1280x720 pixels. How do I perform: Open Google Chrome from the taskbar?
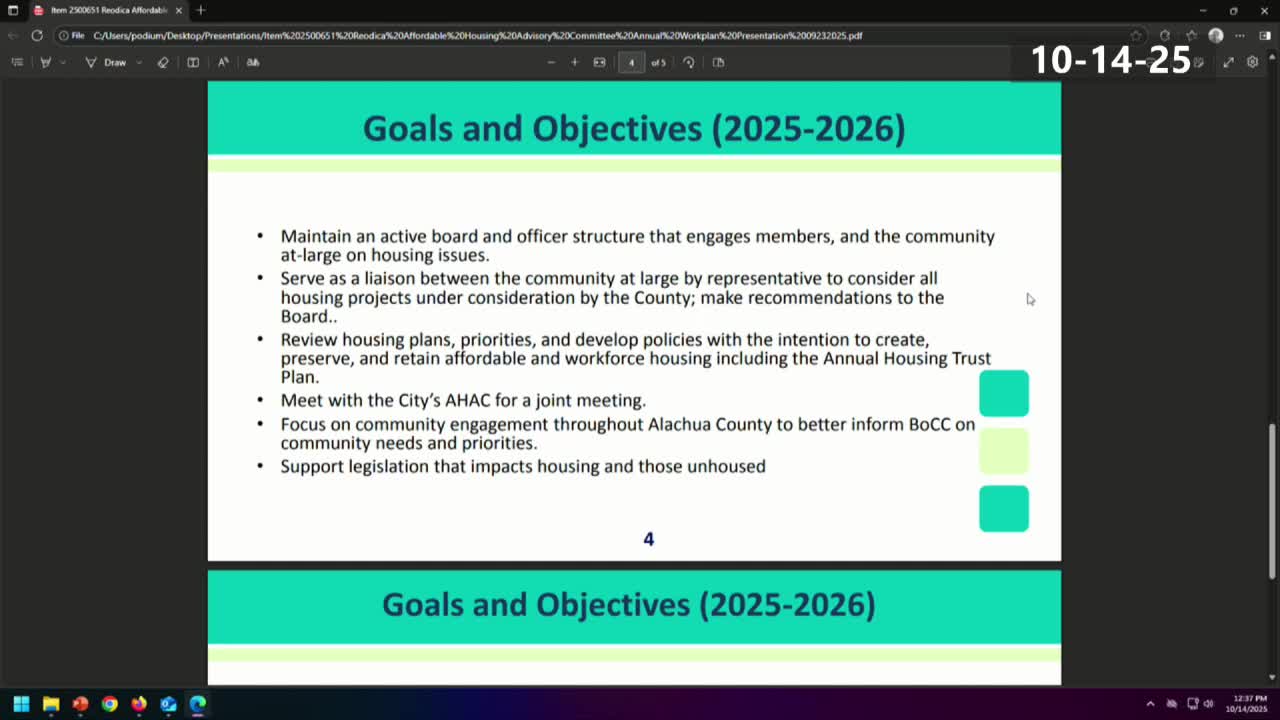tap(109, 704)
